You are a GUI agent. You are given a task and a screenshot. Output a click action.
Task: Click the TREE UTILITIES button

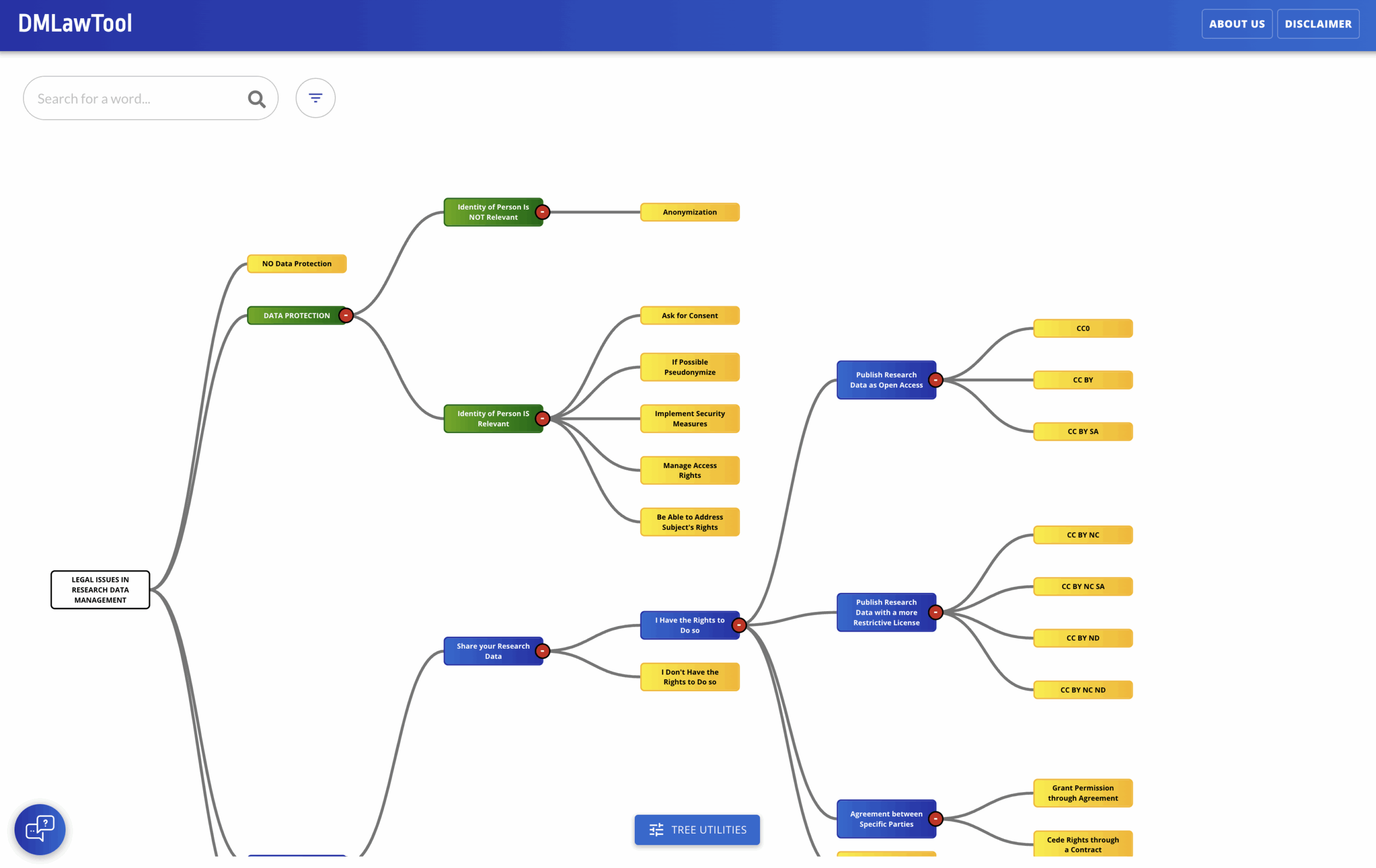pyautogui.click(x=708, y=830)
